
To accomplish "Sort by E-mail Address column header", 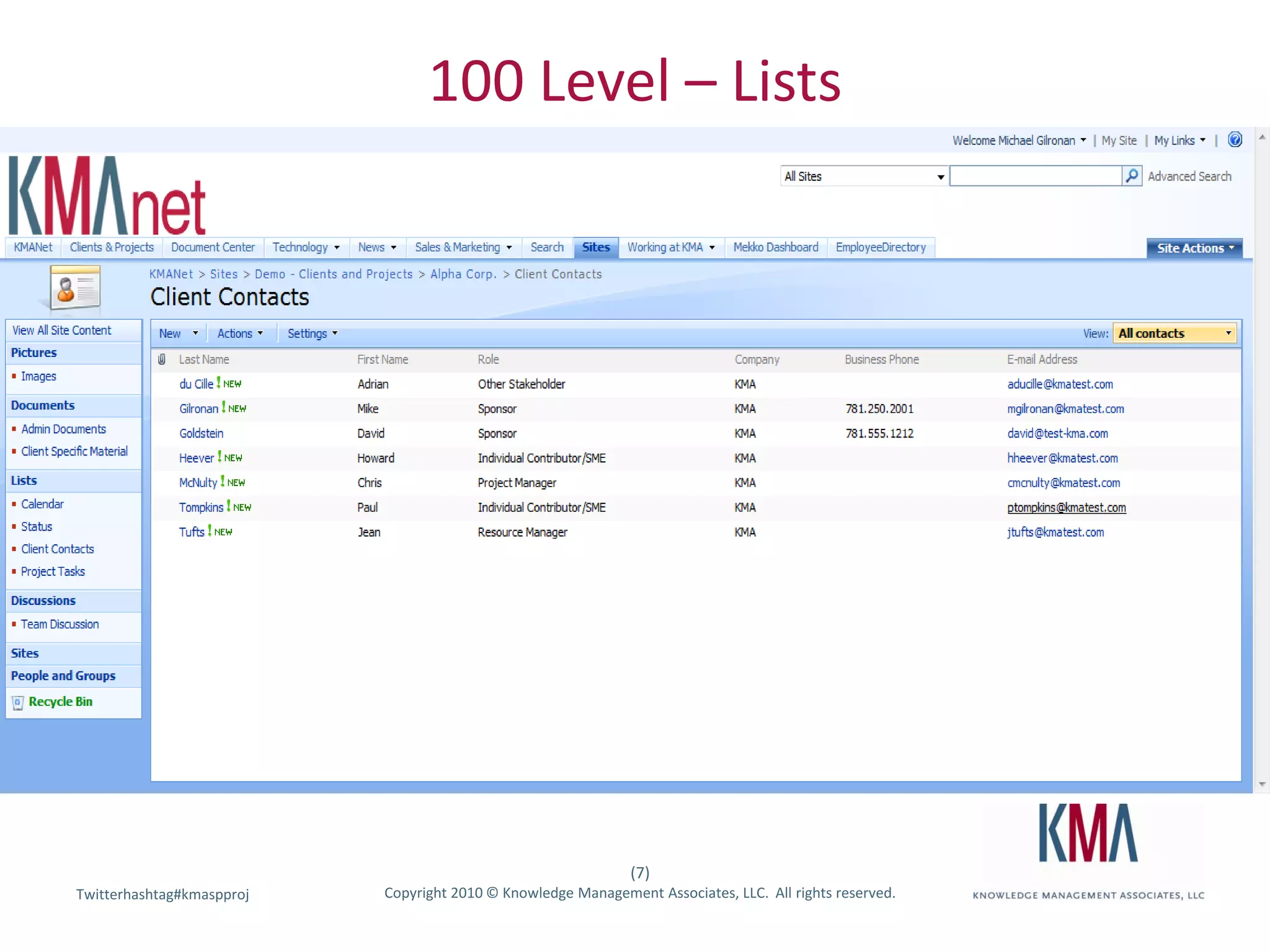I will (x=1042, y=359).
